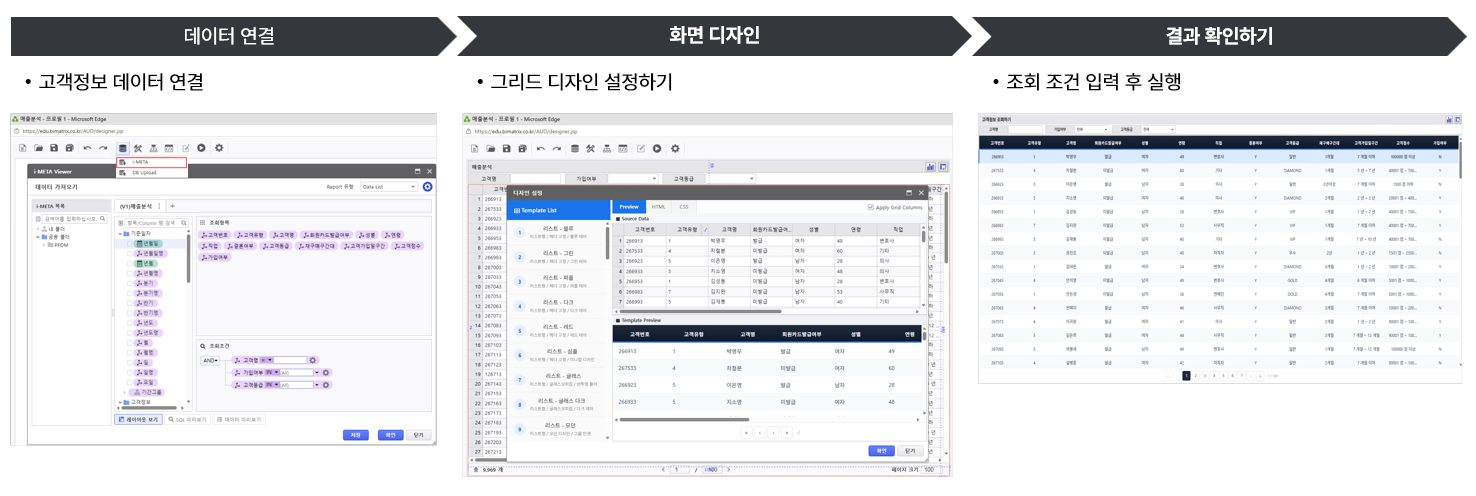
Task: Click the chart icon at top right of results
Action: click(1447, 120)
